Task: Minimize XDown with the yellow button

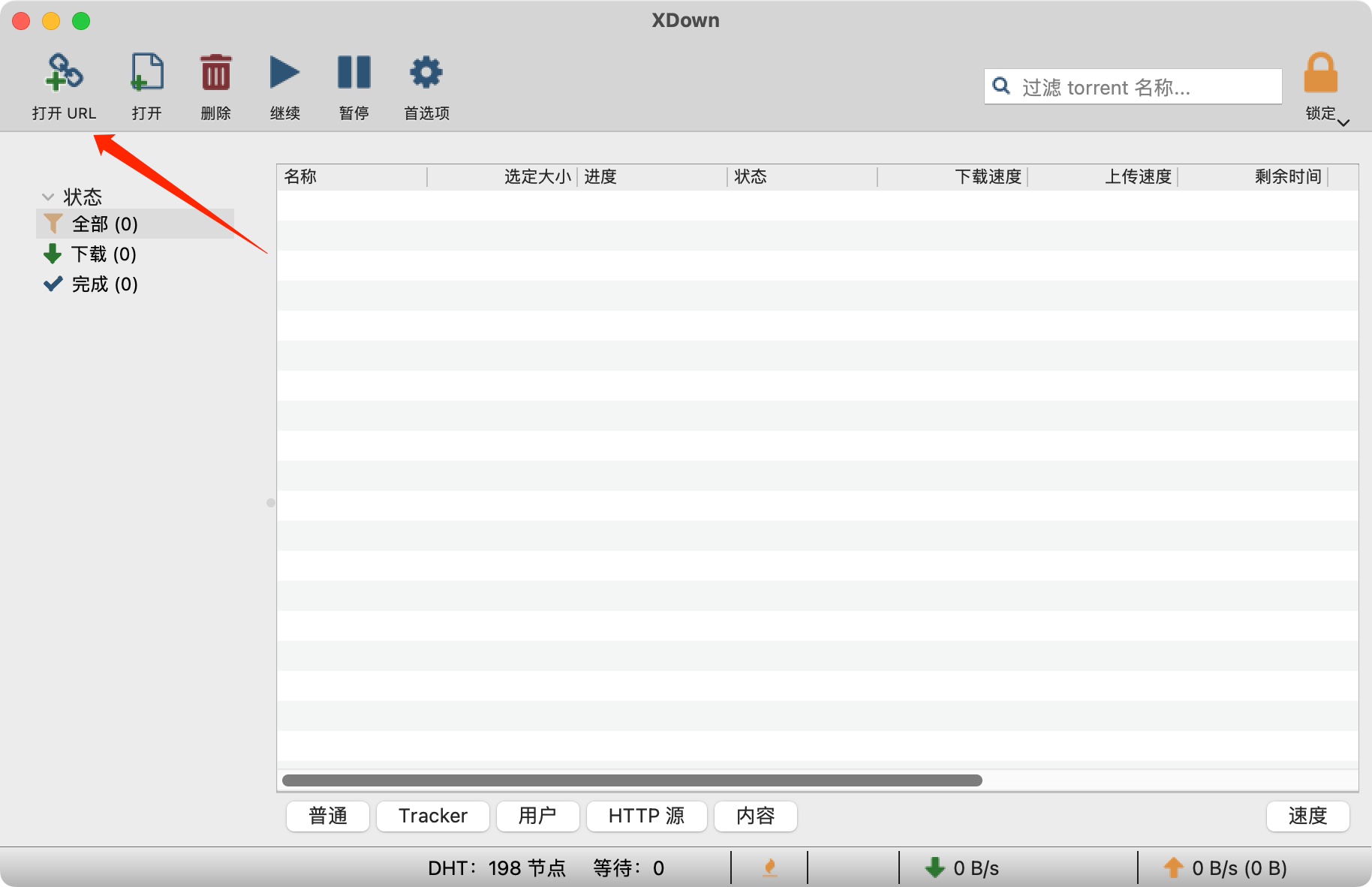Action: tap(51, 21)
